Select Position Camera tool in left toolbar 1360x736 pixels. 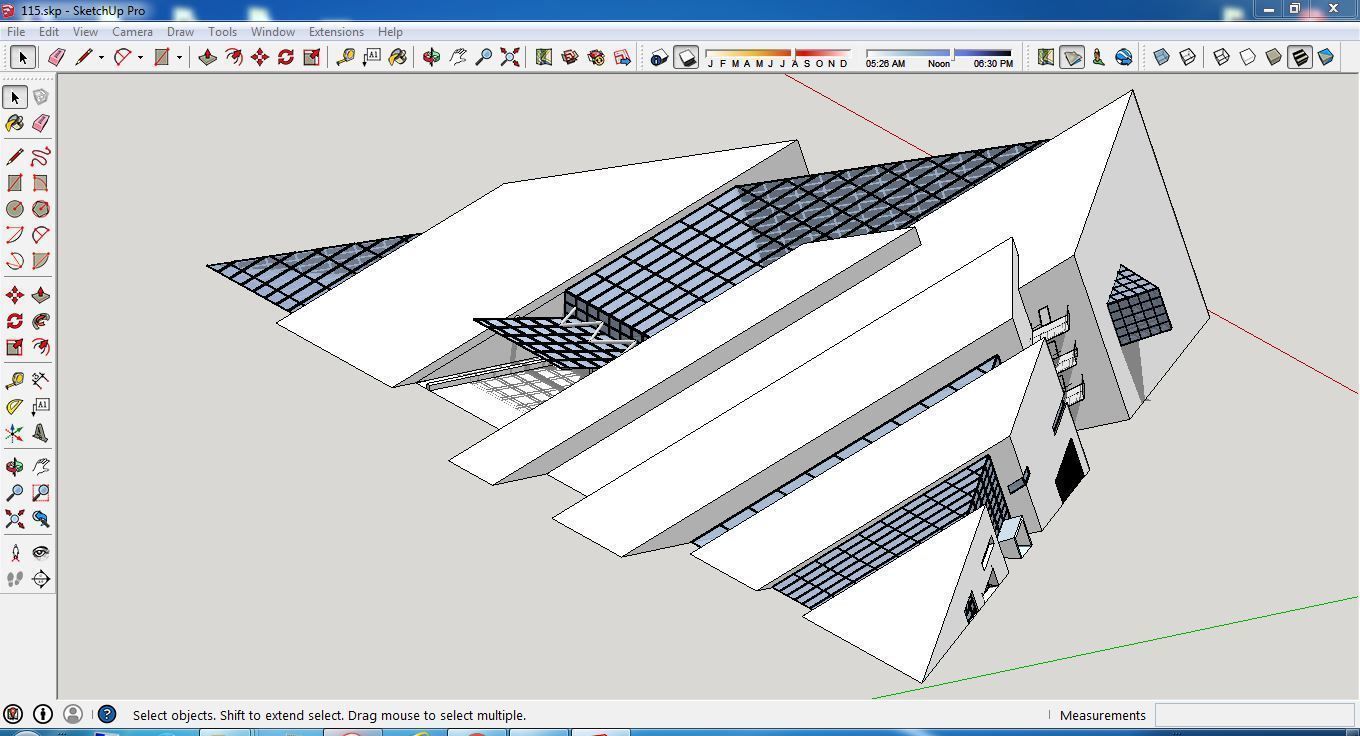[15, 552]
